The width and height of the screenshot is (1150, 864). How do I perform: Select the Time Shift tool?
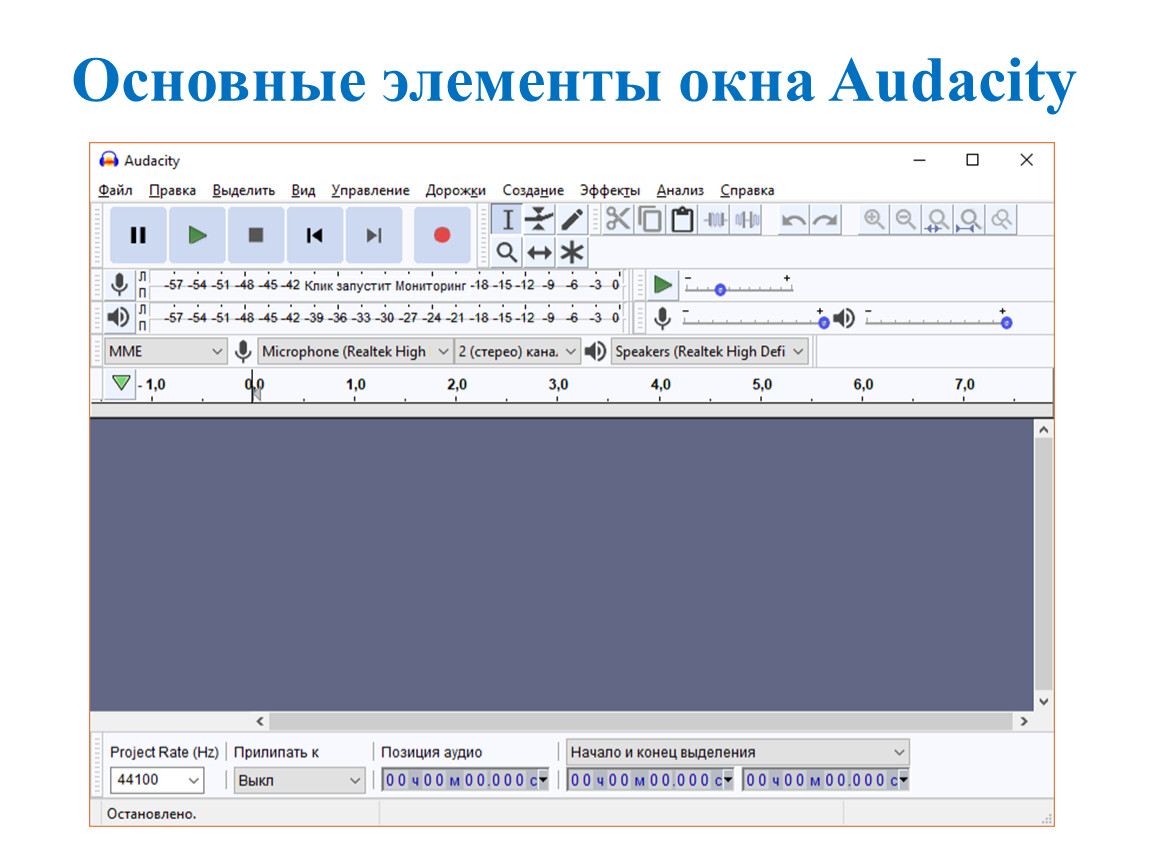[539, 252]
